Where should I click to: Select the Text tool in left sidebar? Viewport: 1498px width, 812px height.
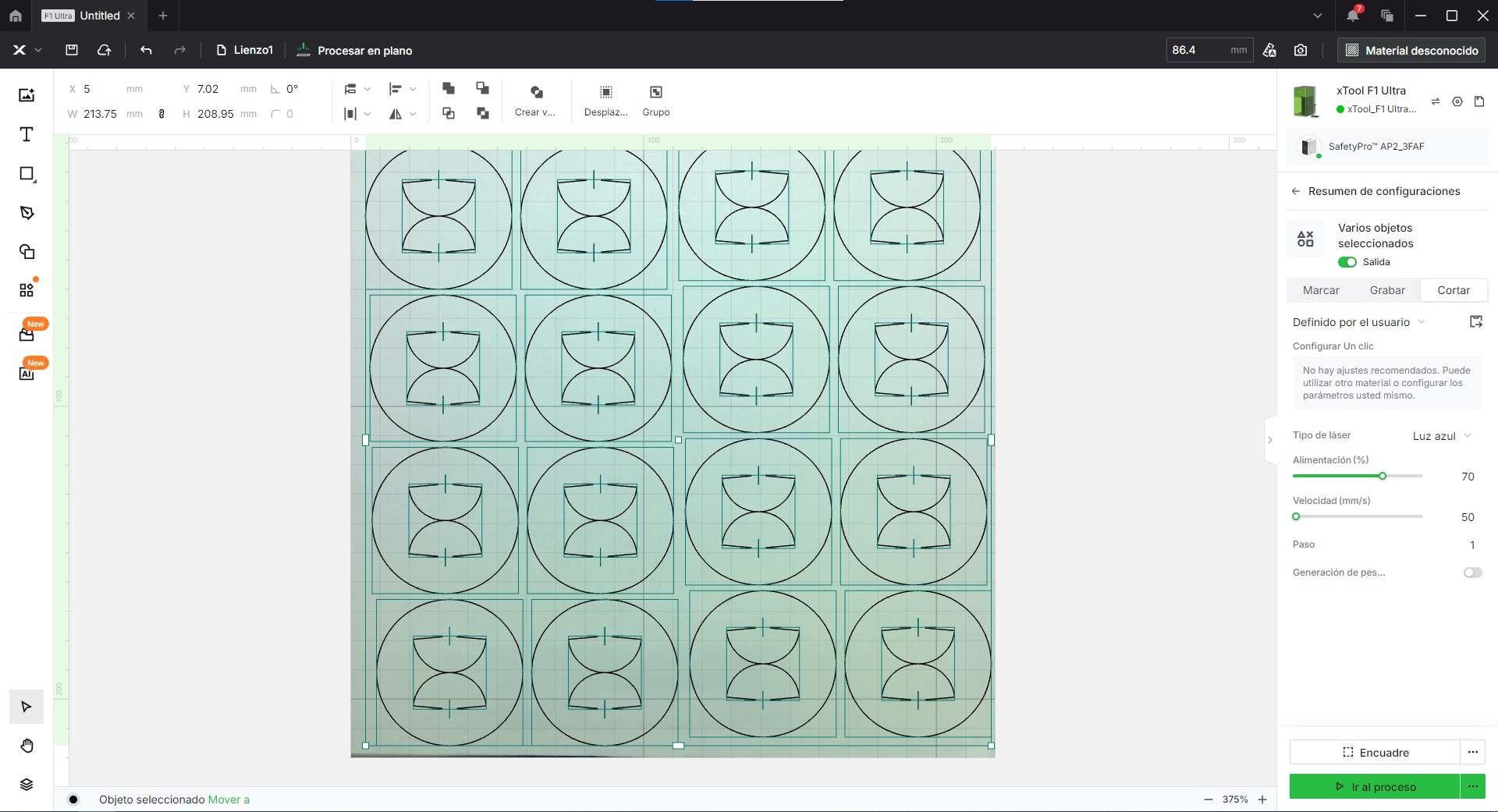point(27,135)
